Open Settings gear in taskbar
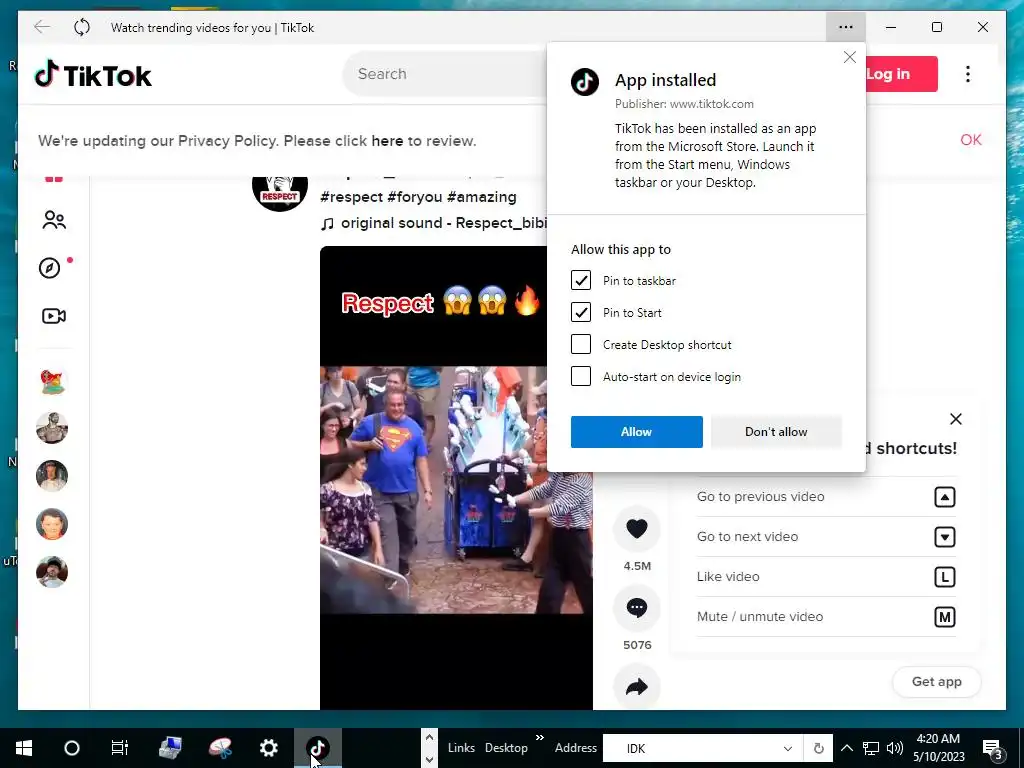Screen dimensions: 1024x768 268,748
